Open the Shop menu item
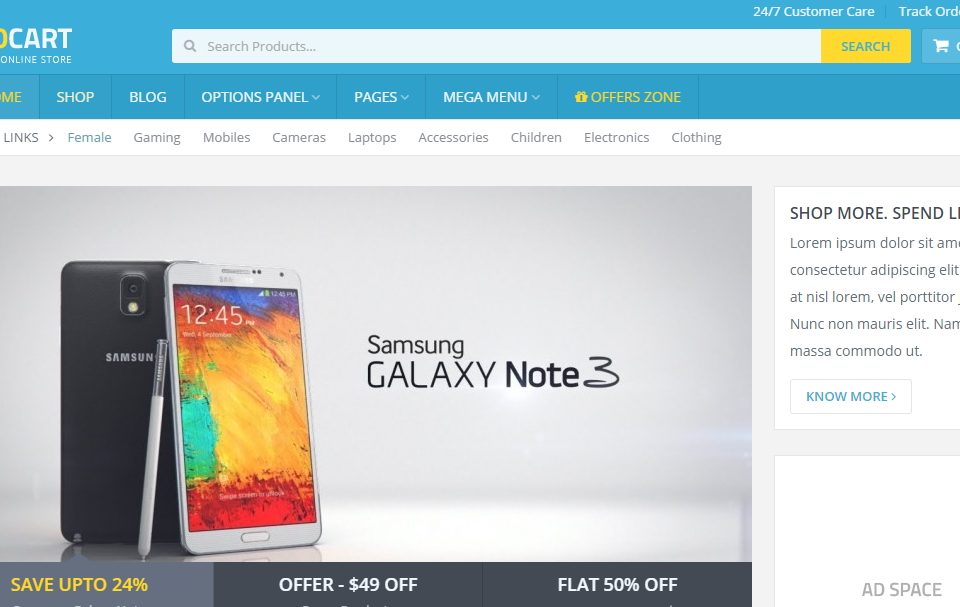 point(75,97)
